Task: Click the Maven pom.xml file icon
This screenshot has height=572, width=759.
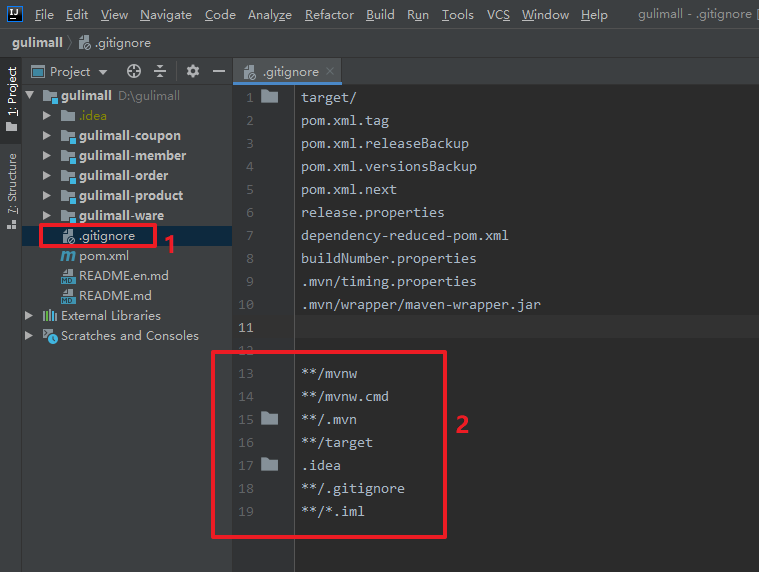Action: (68, 256)
